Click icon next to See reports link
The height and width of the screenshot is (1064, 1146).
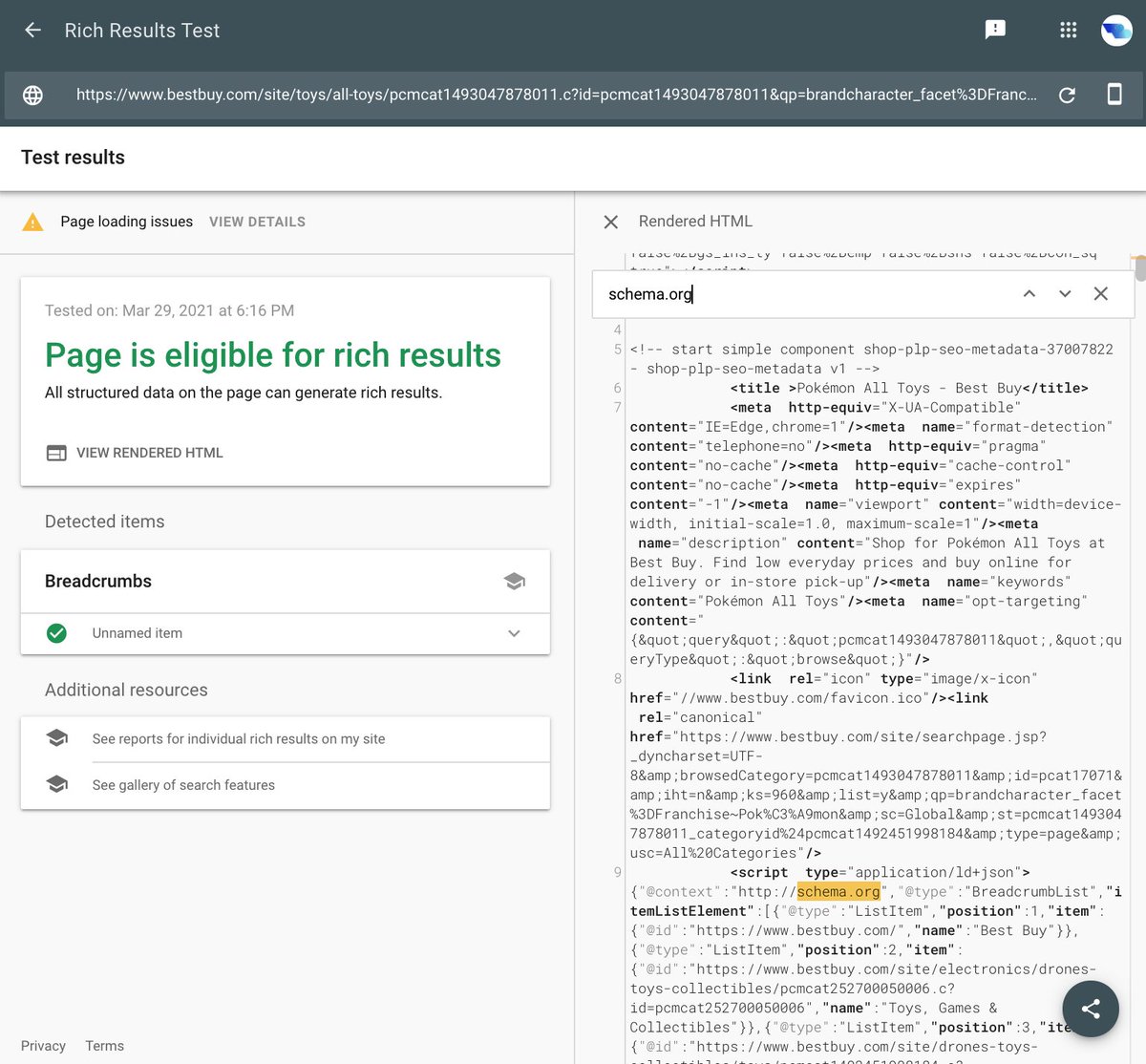tap(56, 738)
